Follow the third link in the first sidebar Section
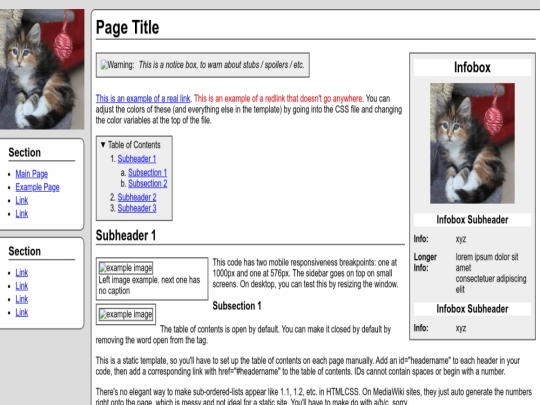The image size is (540, 405). (22, 200)
